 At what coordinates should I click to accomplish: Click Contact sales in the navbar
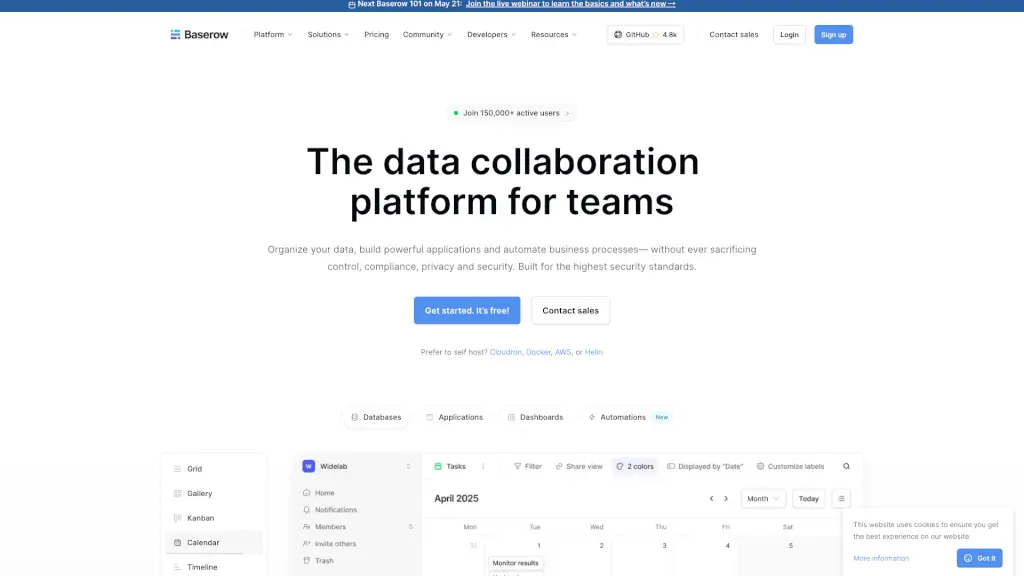[x=733, y=35]
